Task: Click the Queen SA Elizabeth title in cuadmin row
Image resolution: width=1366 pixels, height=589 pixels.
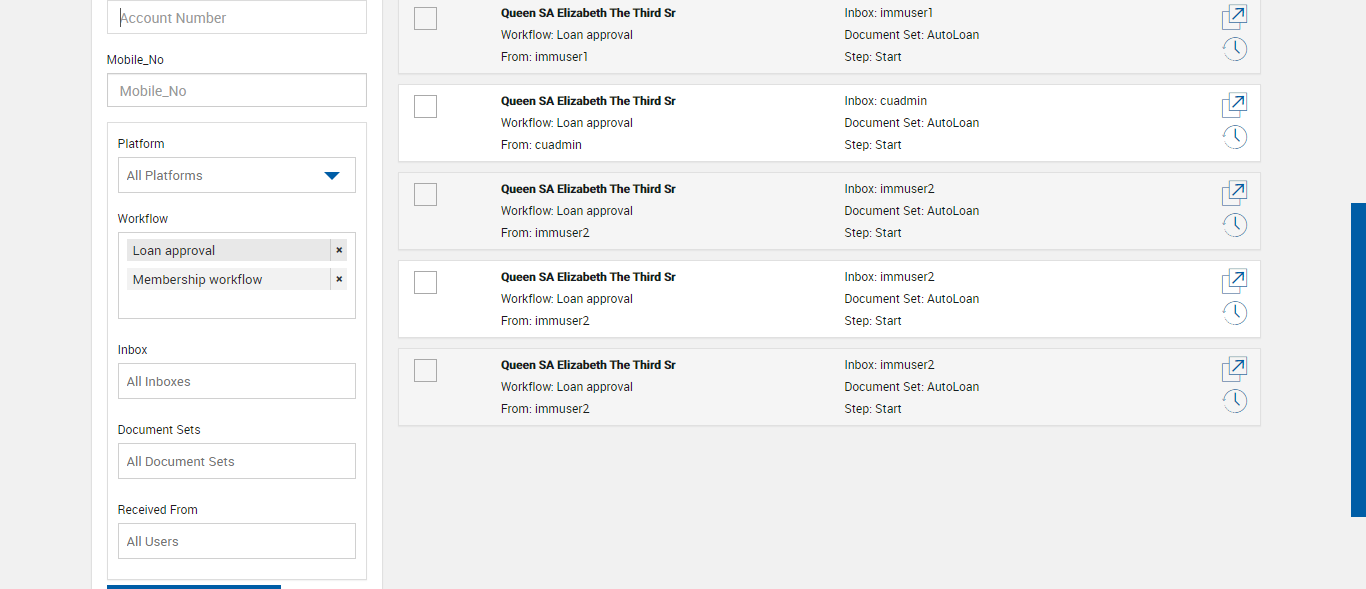Action: (588, 101)
